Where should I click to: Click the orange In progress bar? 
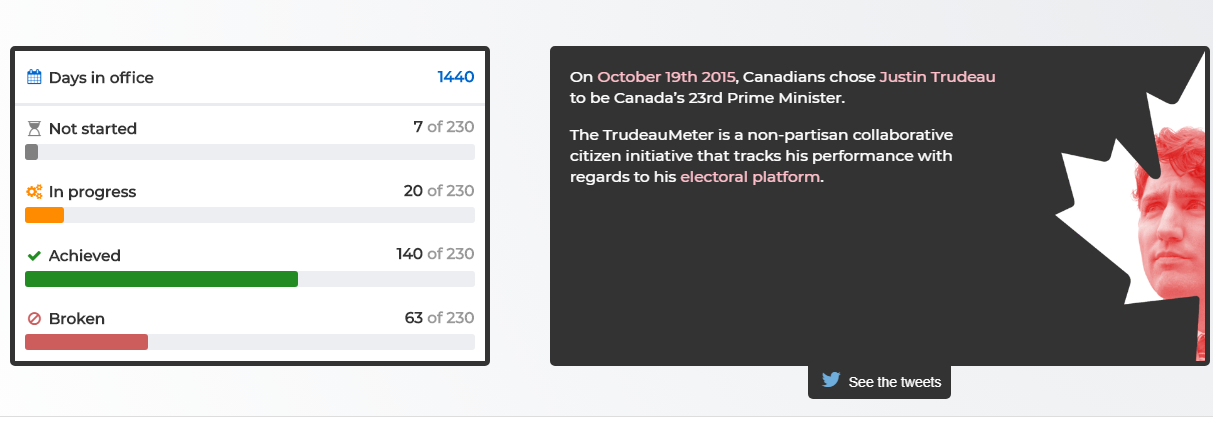pyautogui.click(x=44, y=215)
